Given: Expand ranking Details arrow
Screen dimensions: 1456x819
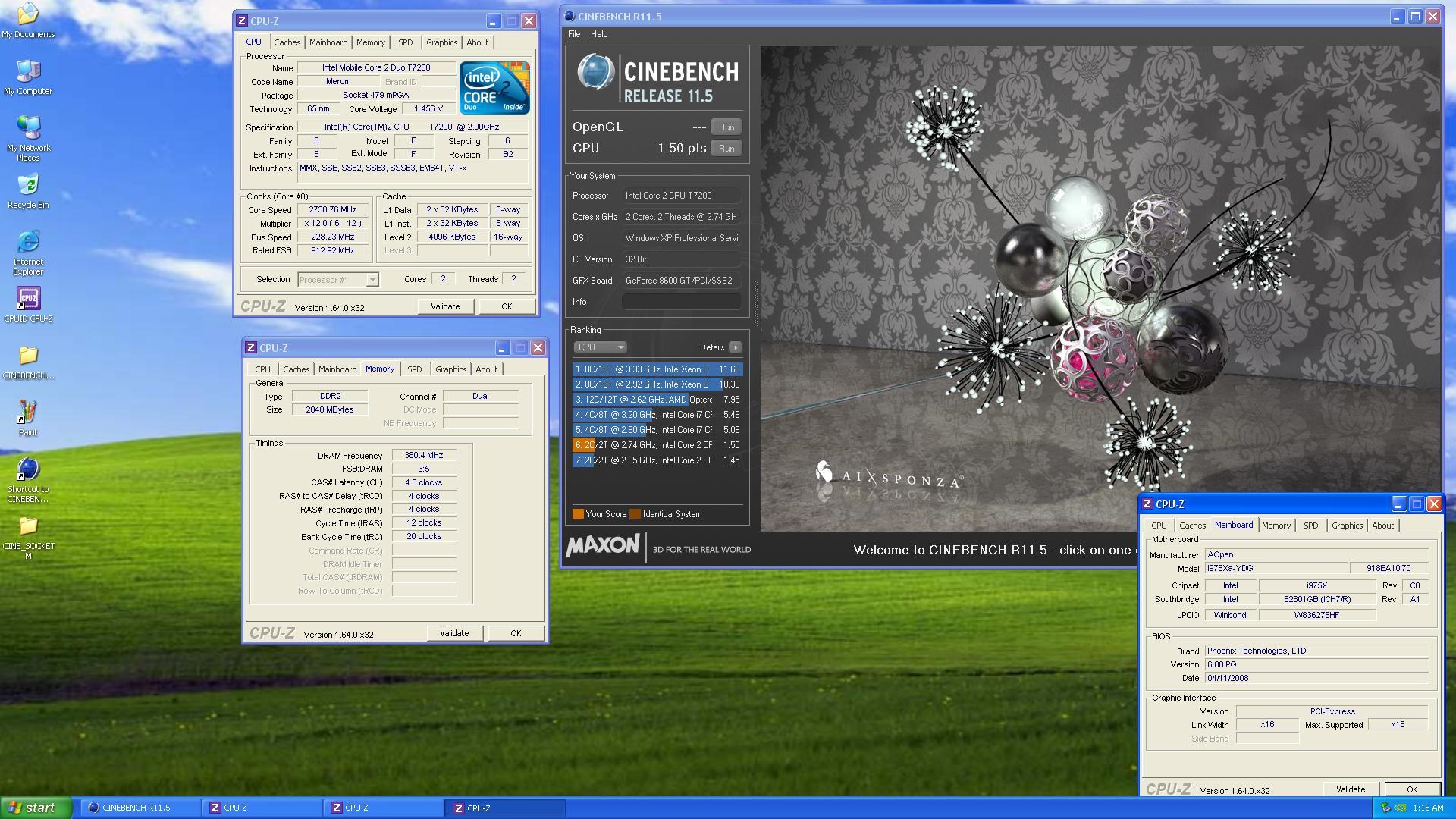Looking at the screenshot, I should [x=735, y=347].
